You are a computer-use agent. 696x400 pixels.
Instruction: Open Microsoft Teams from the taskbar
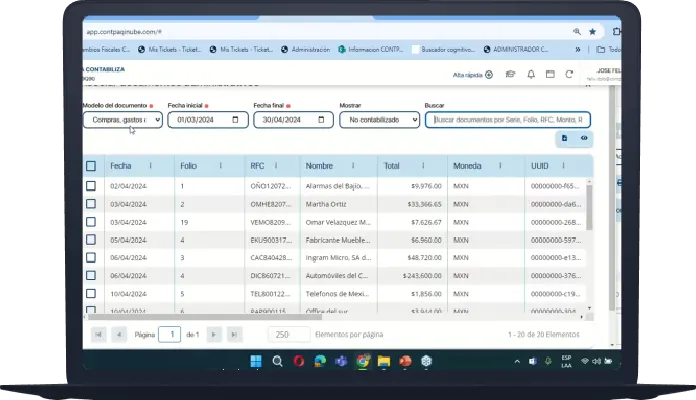(x=341, y=361)
